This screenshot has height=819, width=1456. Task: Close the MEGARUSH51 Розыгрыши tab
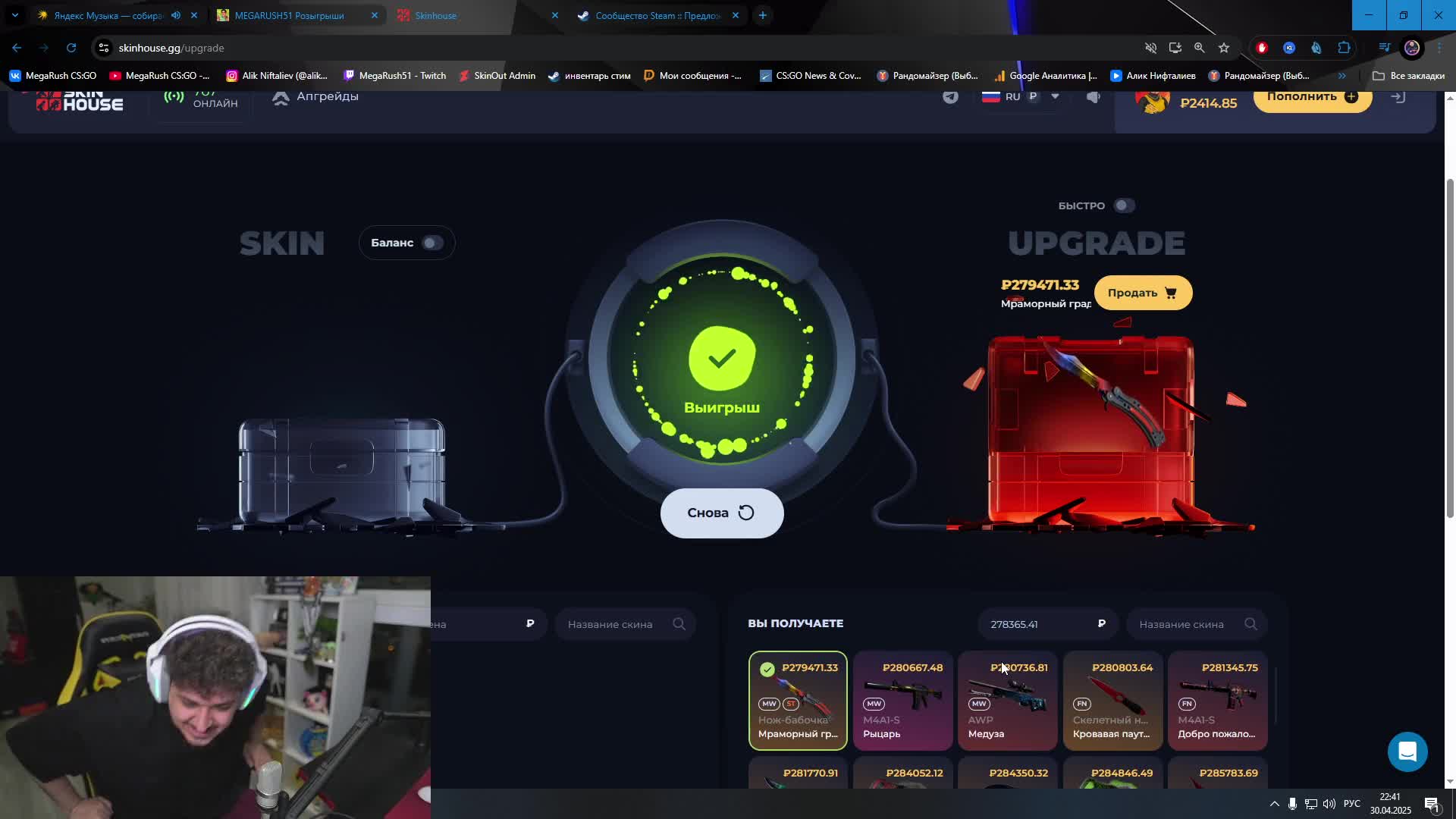pos(374,15)
